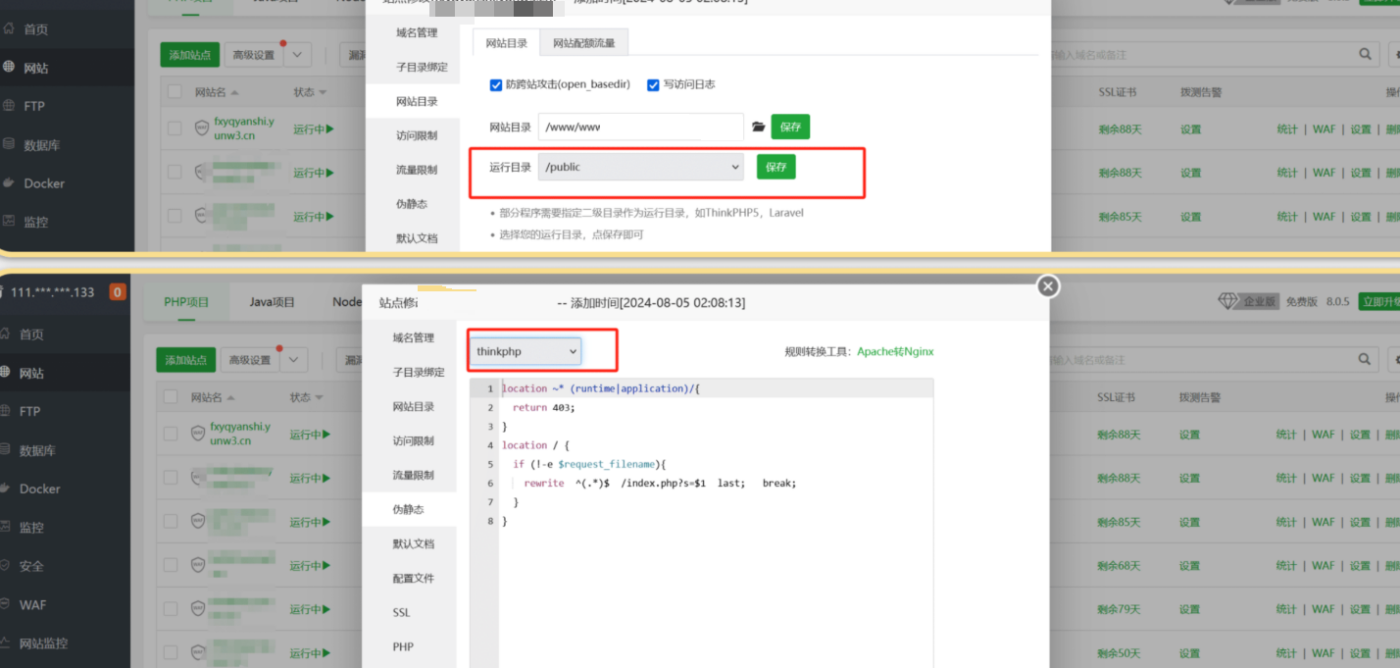The width and height of the screenshot is (1400, 668).
Task: Switch to the Java项目 tab
Action: (x=272, y=302)
